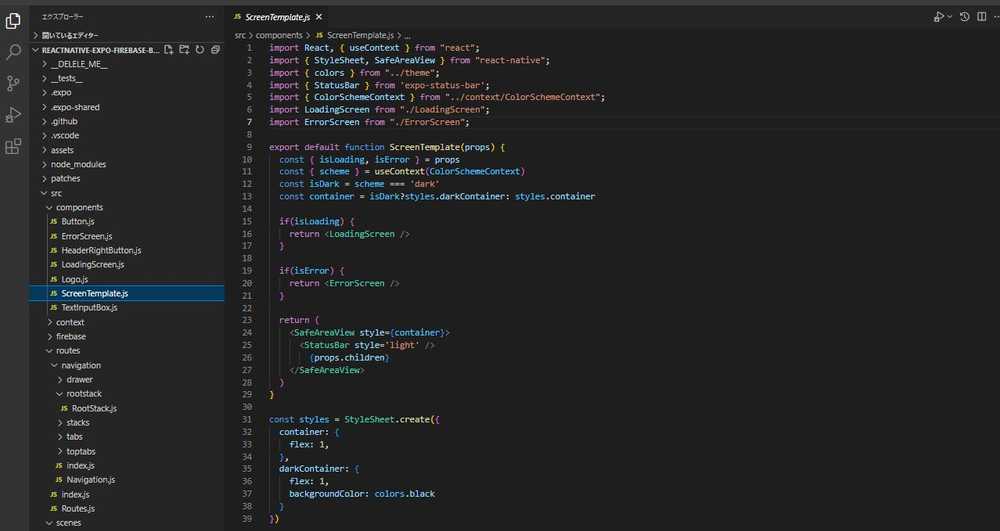Split the editor to the right
The width and height of the screenshot is (1000, 531).
[981, 17]
